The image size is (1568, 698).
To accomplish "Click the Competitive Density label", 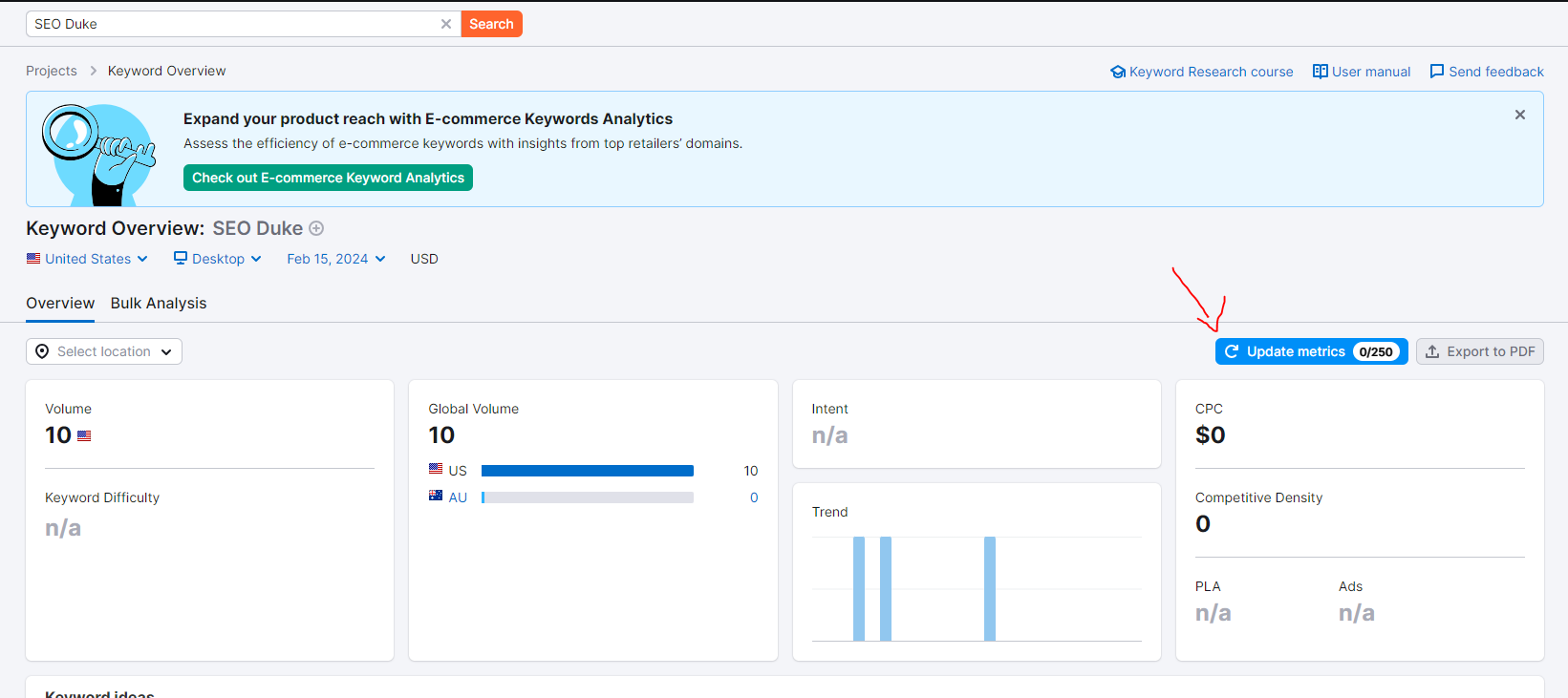I will 1258,497.
